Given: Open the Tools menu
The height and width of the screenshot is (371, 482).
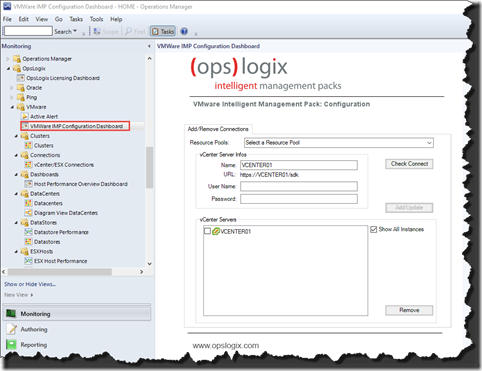Looking at the screenshot, I should [x=96, y=19].
